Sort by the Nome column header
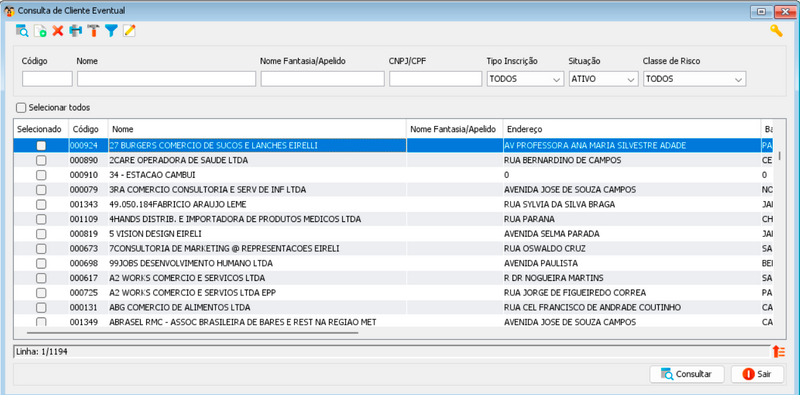800x395 pixels. (257, 129)
